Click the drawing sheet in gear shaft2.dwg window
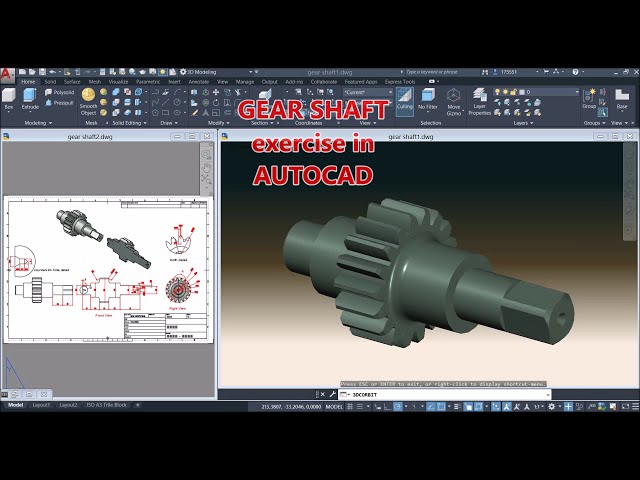The width and height of the screenshot is (640, 480). [x=108, y=269]
